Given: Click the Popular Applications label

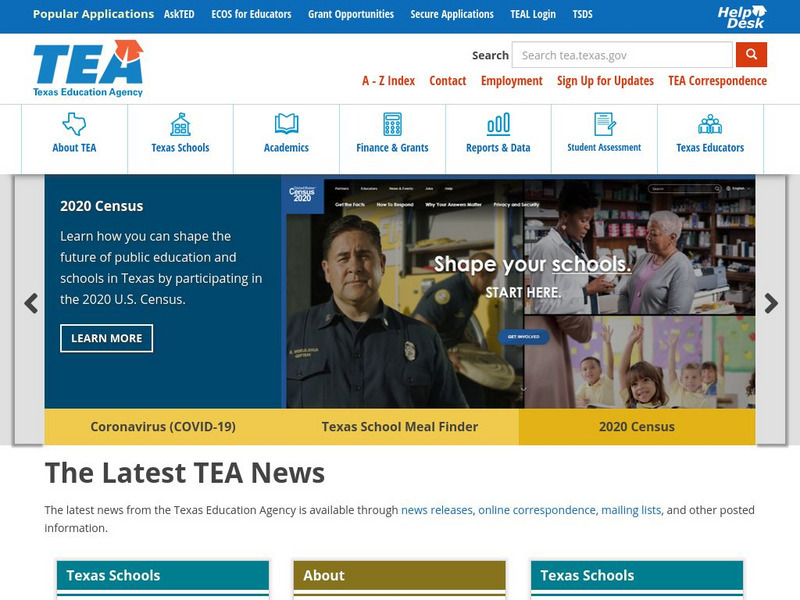Looking at the screenshot, I should pos(93,14).
